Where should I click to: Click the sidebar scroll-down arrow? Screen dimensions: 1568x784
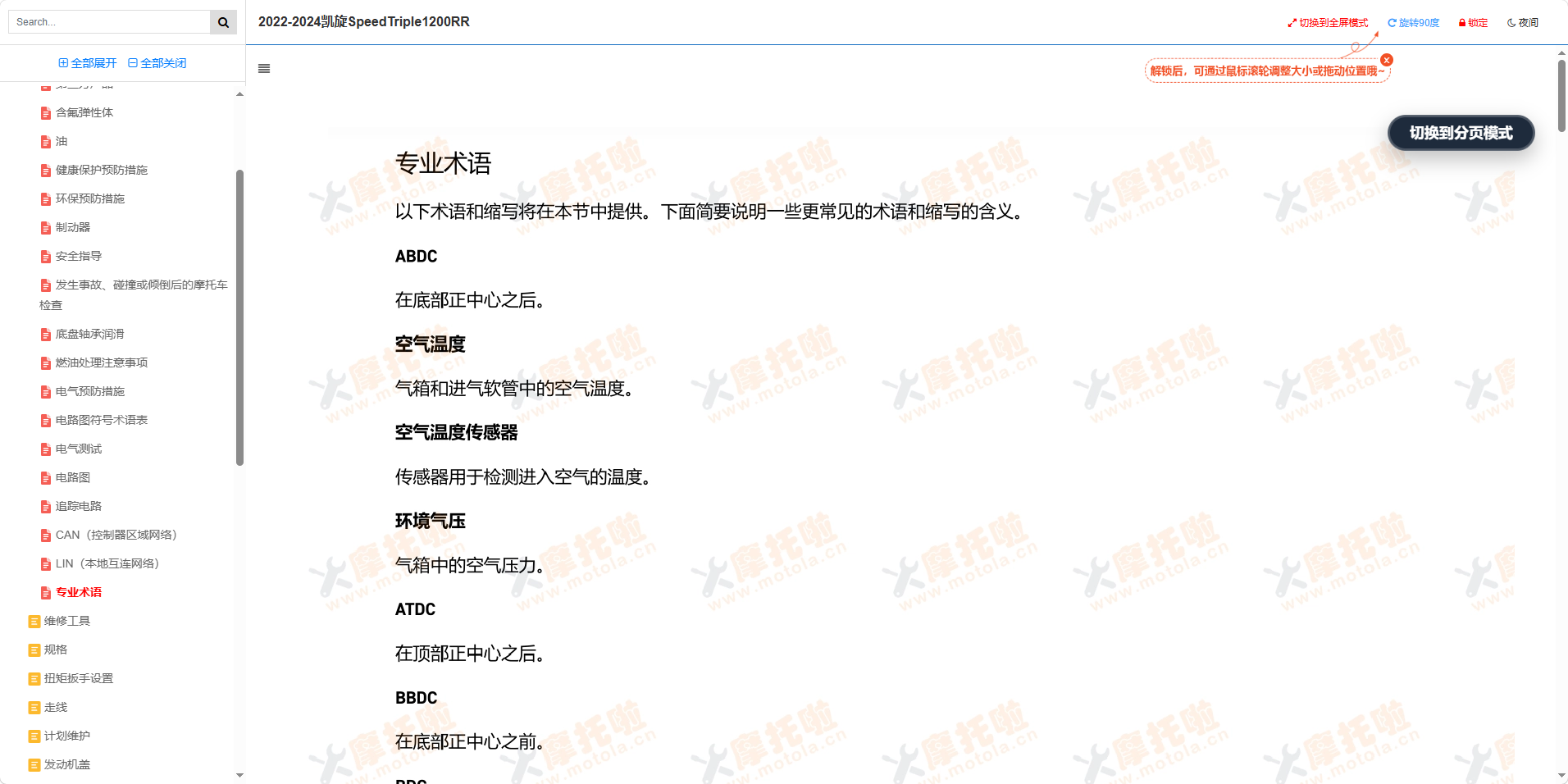click(239, 775)
